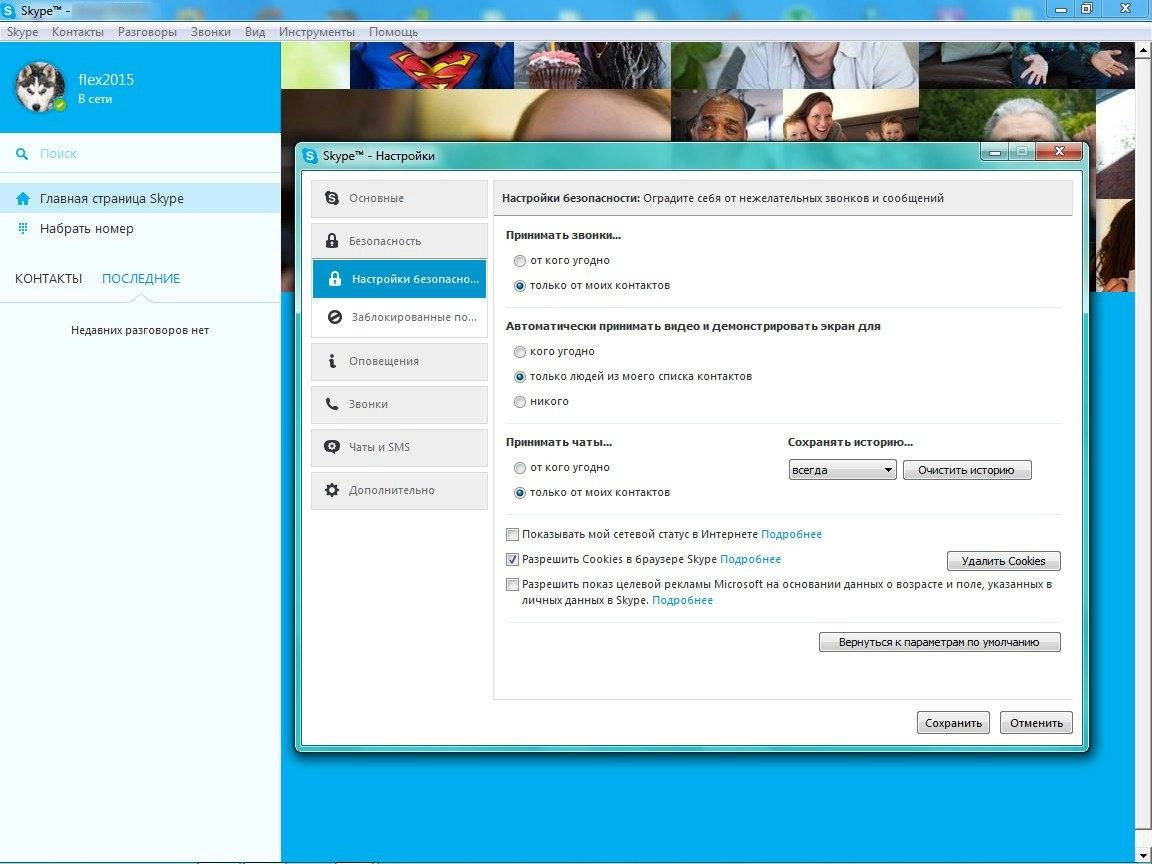Open Чаты и SMS settings section
Screen dimensions: 1152x864
pyautogui.click(x=399, y=447)
